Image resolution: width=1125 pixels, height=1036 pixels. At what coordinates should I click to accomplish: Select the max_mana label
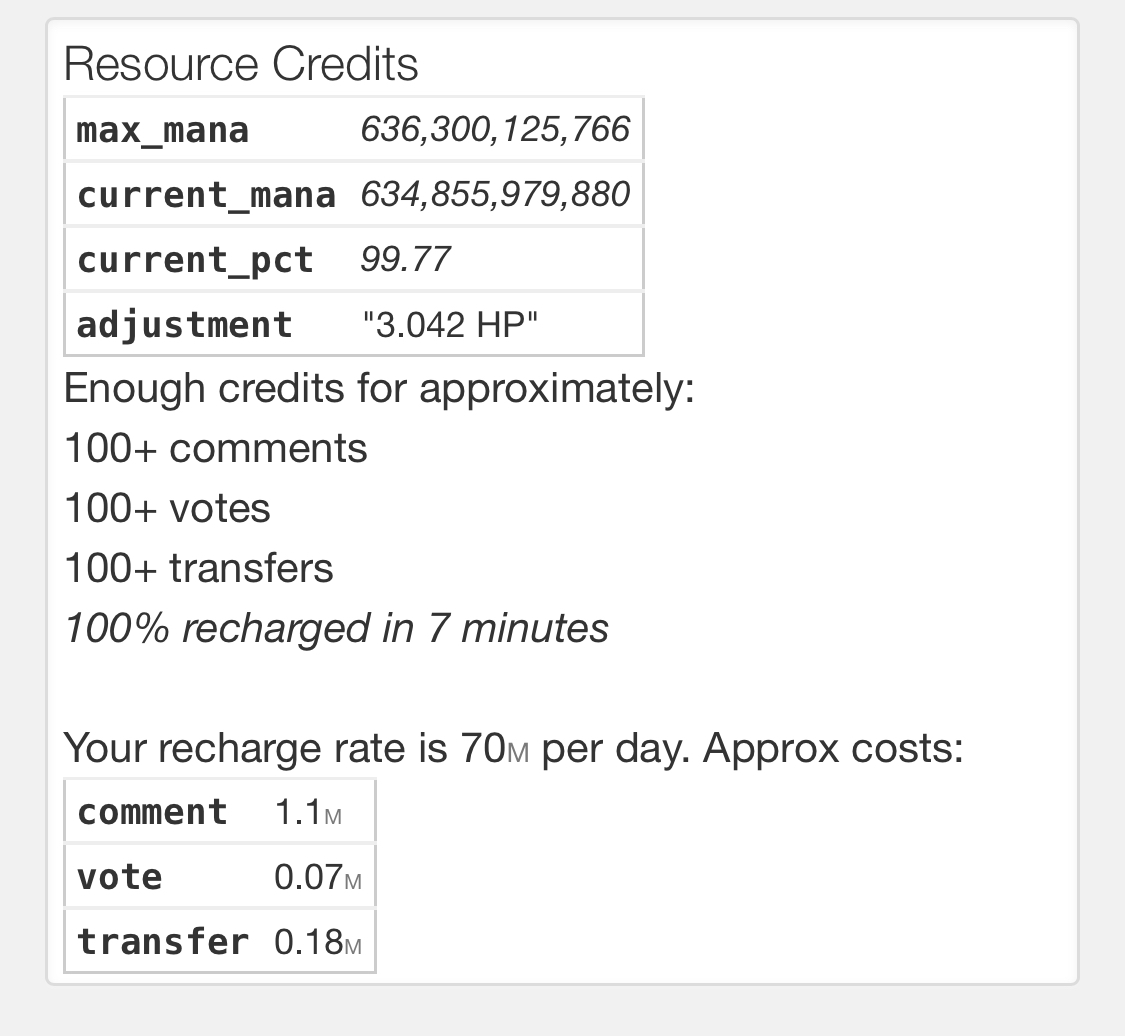pyautogui.click(x=163, y=130)
